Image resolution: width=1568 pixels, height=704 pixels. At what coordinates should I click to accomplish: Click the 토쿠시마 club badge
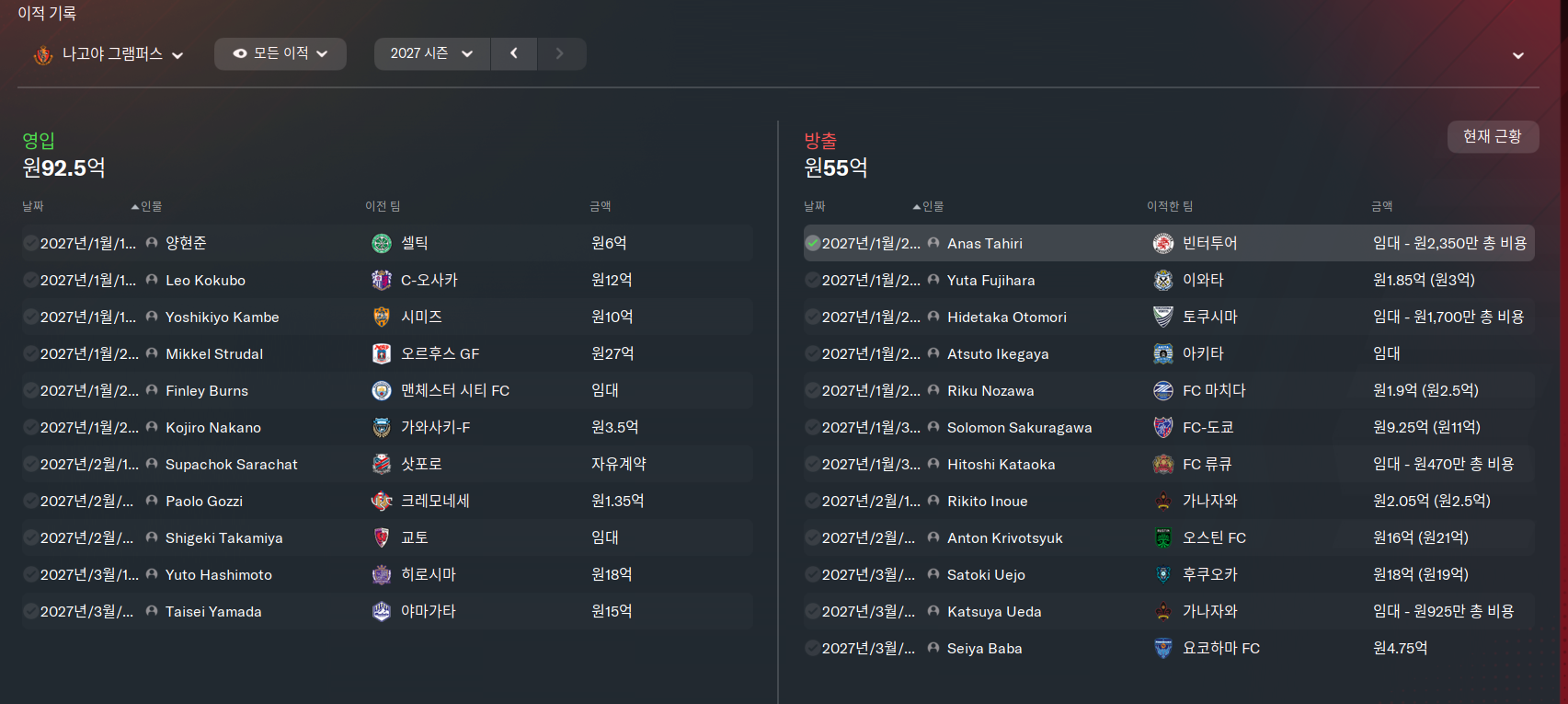1163,317
